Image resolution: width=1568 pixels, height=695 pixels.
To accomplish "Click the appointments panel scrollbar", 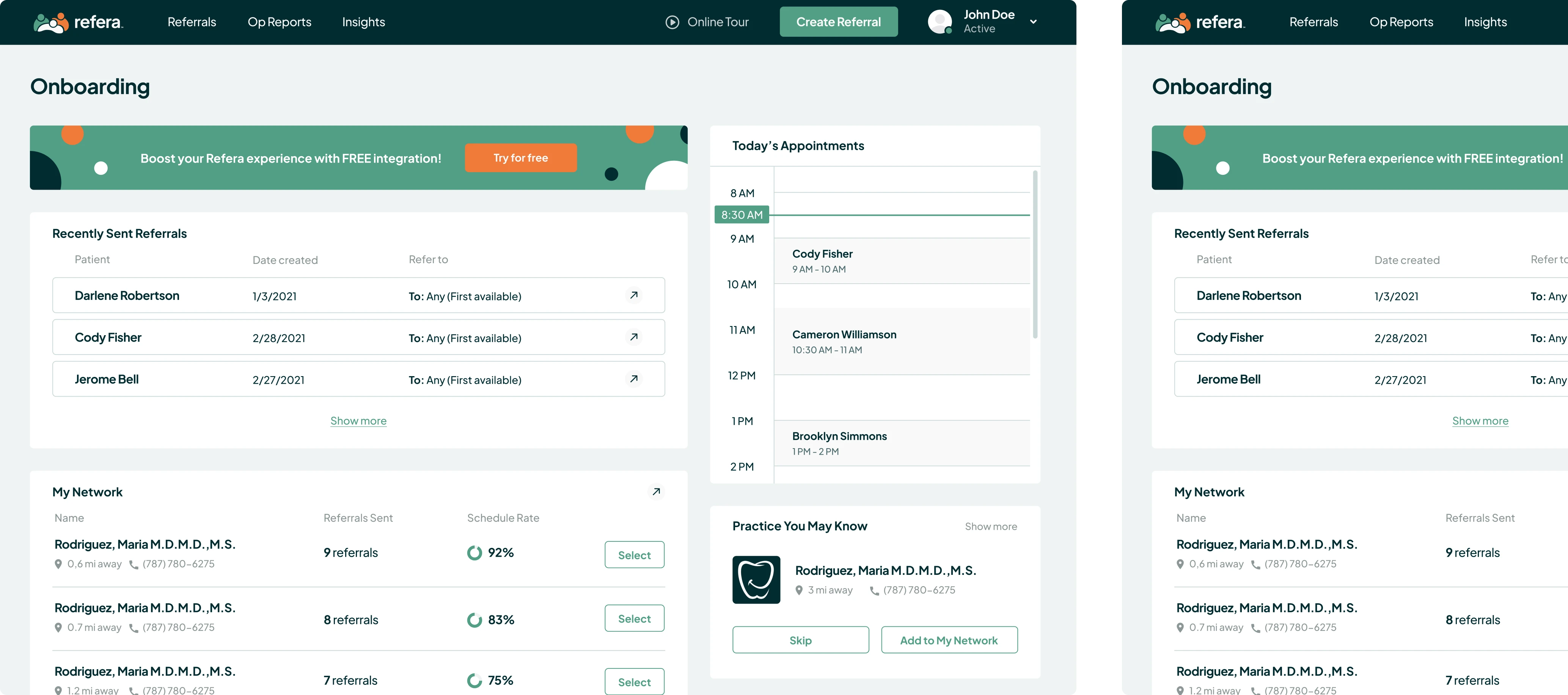I will (x=1035, y=254).
